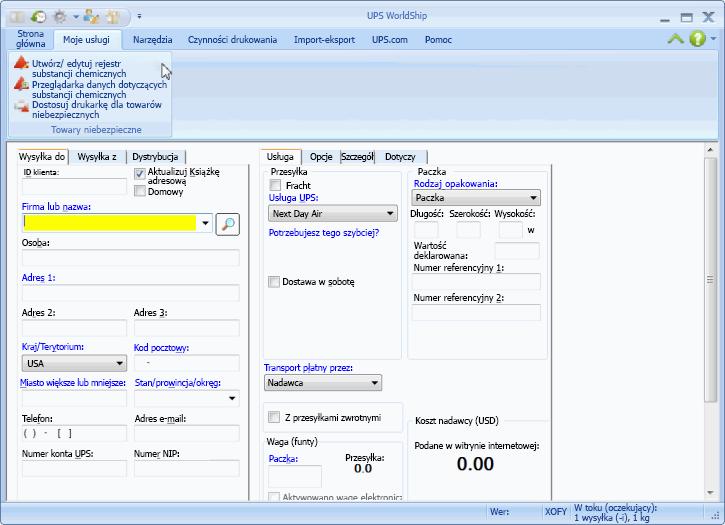Click the gear settings icon in quick toolbar
Screen dimensions: 725x525
60,17
